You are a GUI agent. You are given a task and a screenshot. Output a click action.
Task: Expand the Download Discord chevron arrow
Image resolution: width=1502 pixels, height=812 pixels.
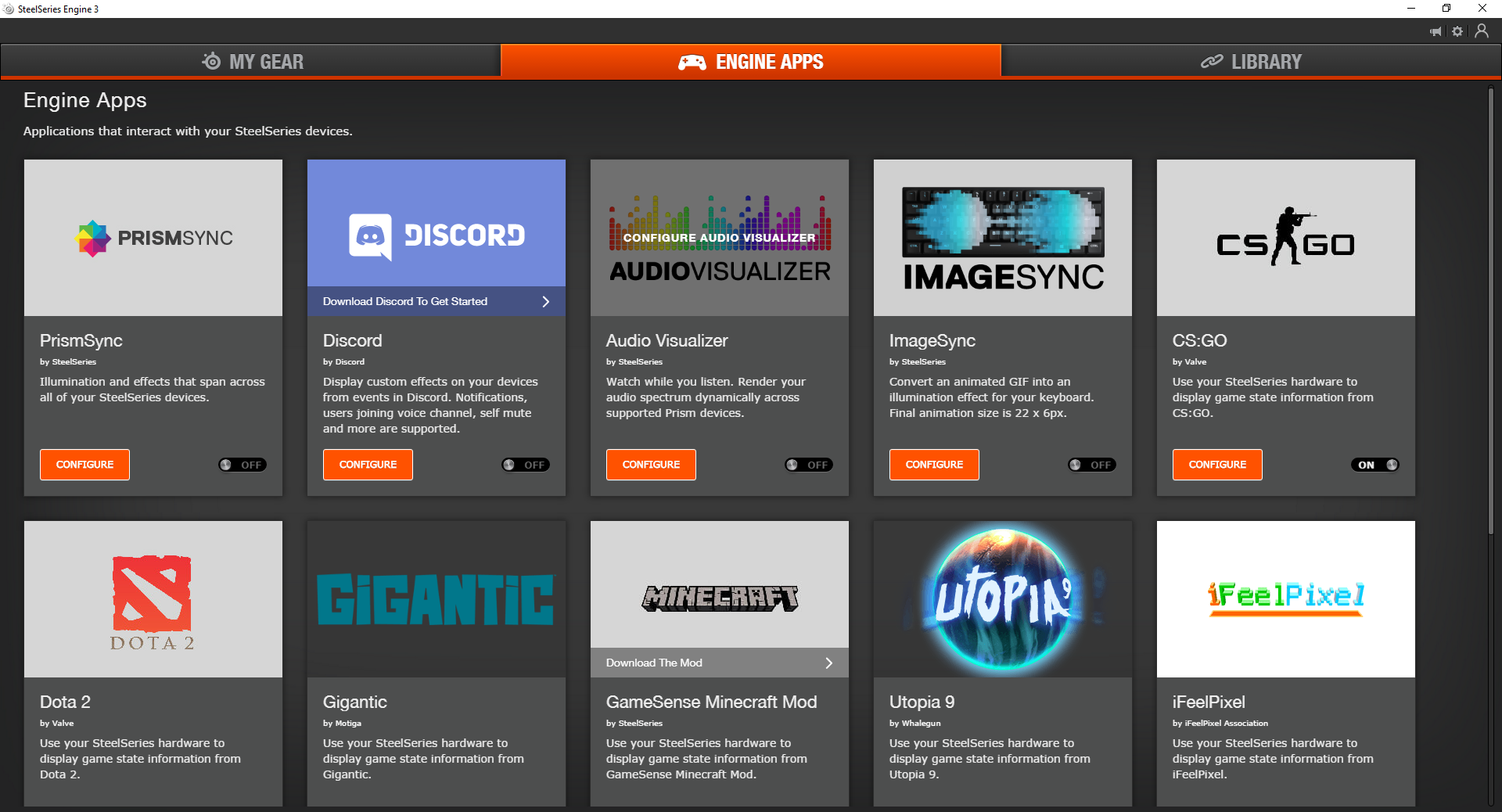click(546, 301)
